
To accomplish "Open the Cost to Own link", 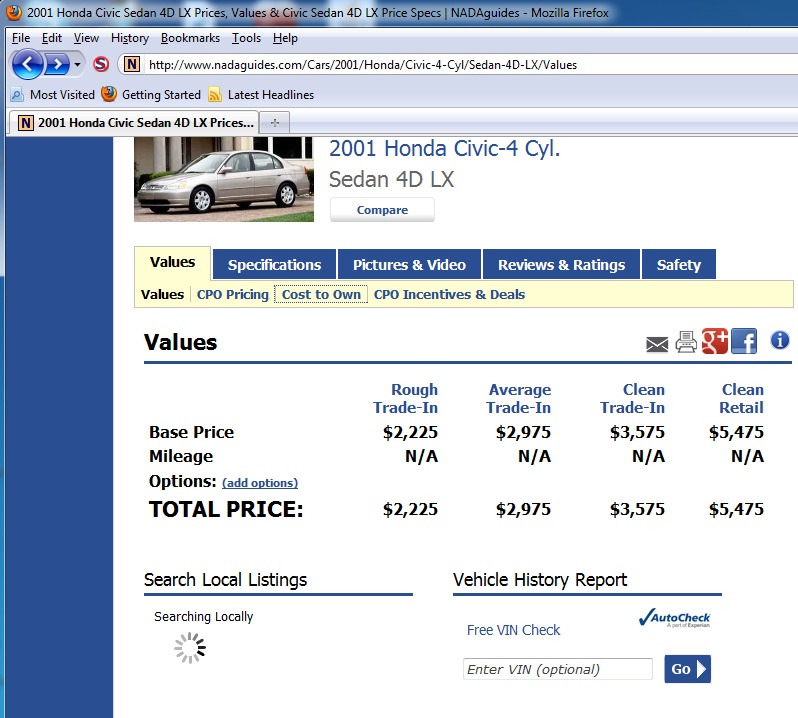I will click(x=321, y=294).
